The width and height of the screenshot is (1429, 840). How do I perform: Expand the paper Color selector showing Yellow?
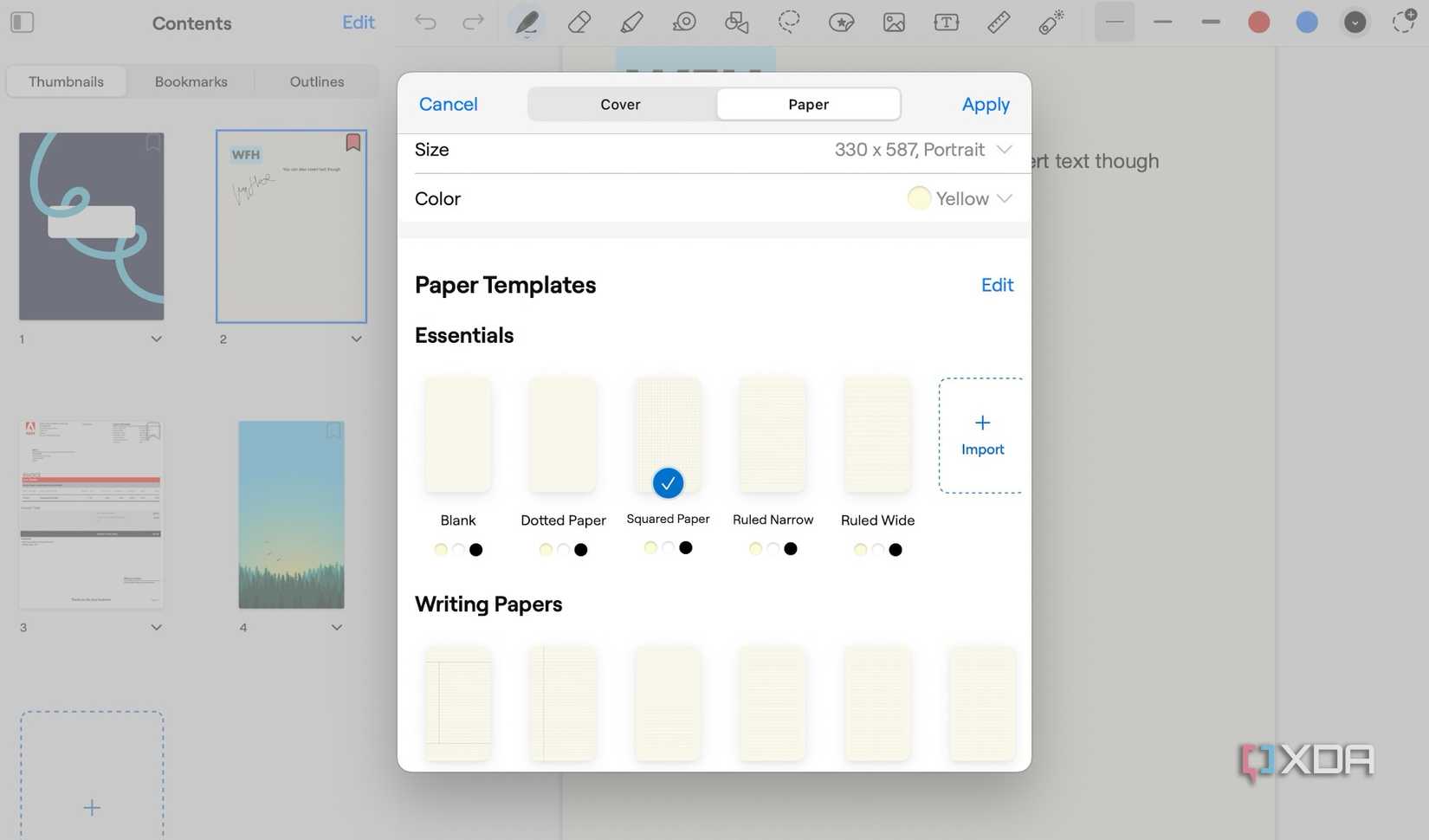(960, 198)
